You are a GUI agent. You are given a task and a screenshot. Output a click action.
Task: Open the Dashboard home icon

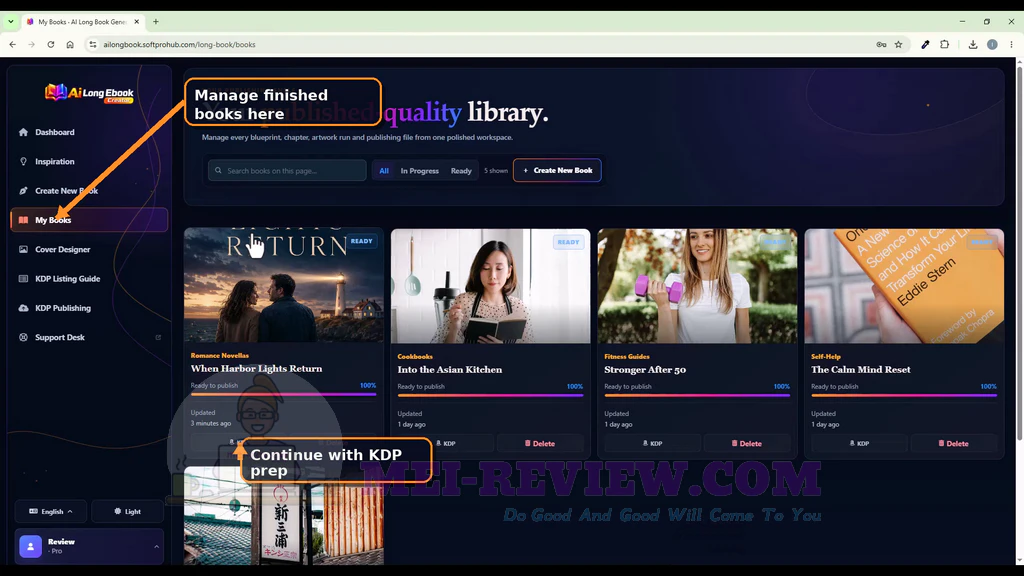click(24, 132)
